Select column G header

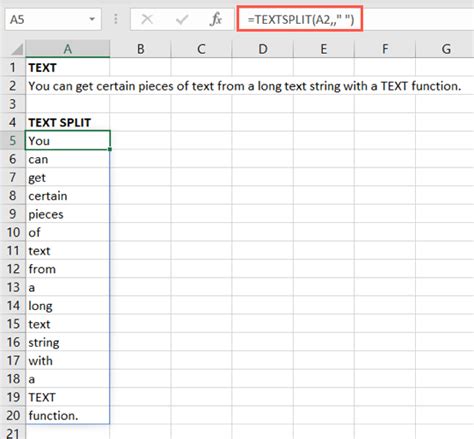446,49
